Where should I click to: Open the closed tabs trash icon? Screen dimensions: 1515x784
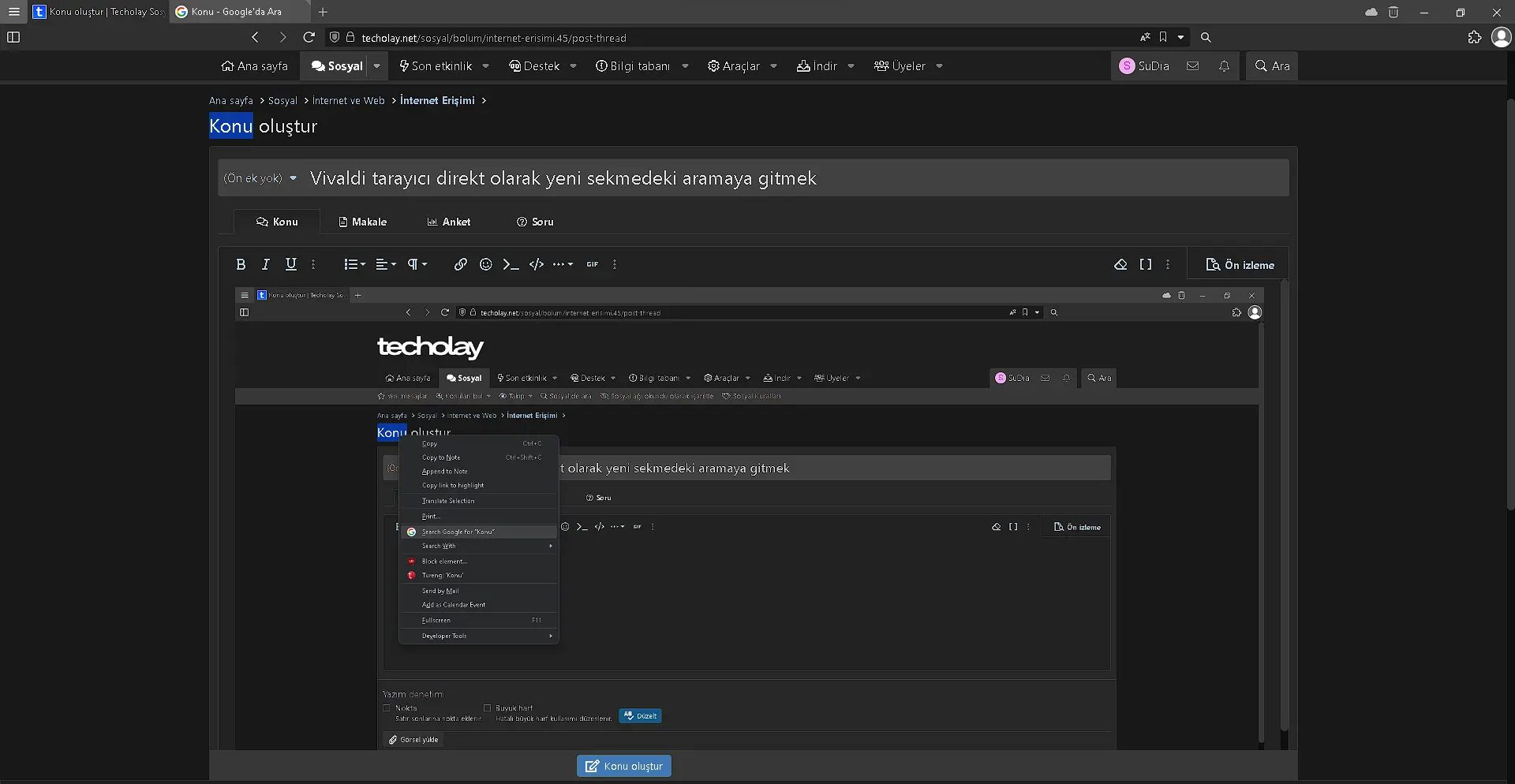[x=1393, y=12]
